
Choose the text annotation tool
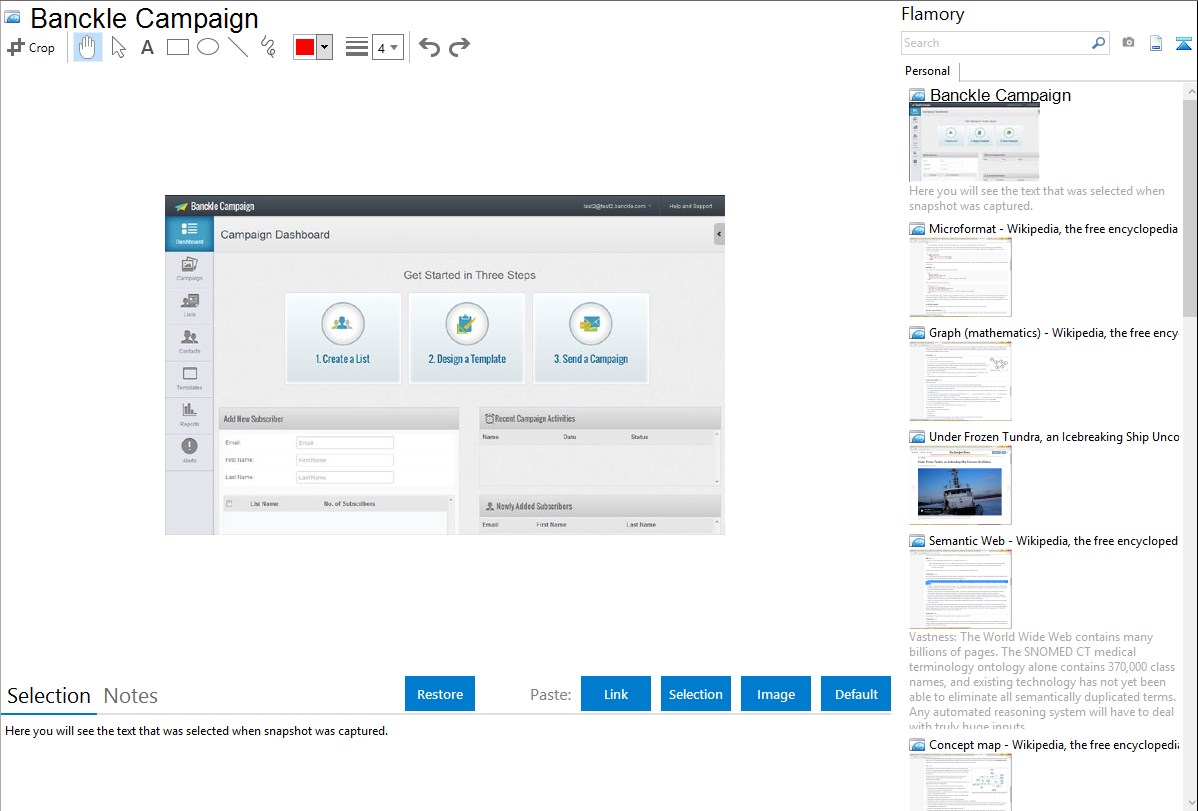147,47
